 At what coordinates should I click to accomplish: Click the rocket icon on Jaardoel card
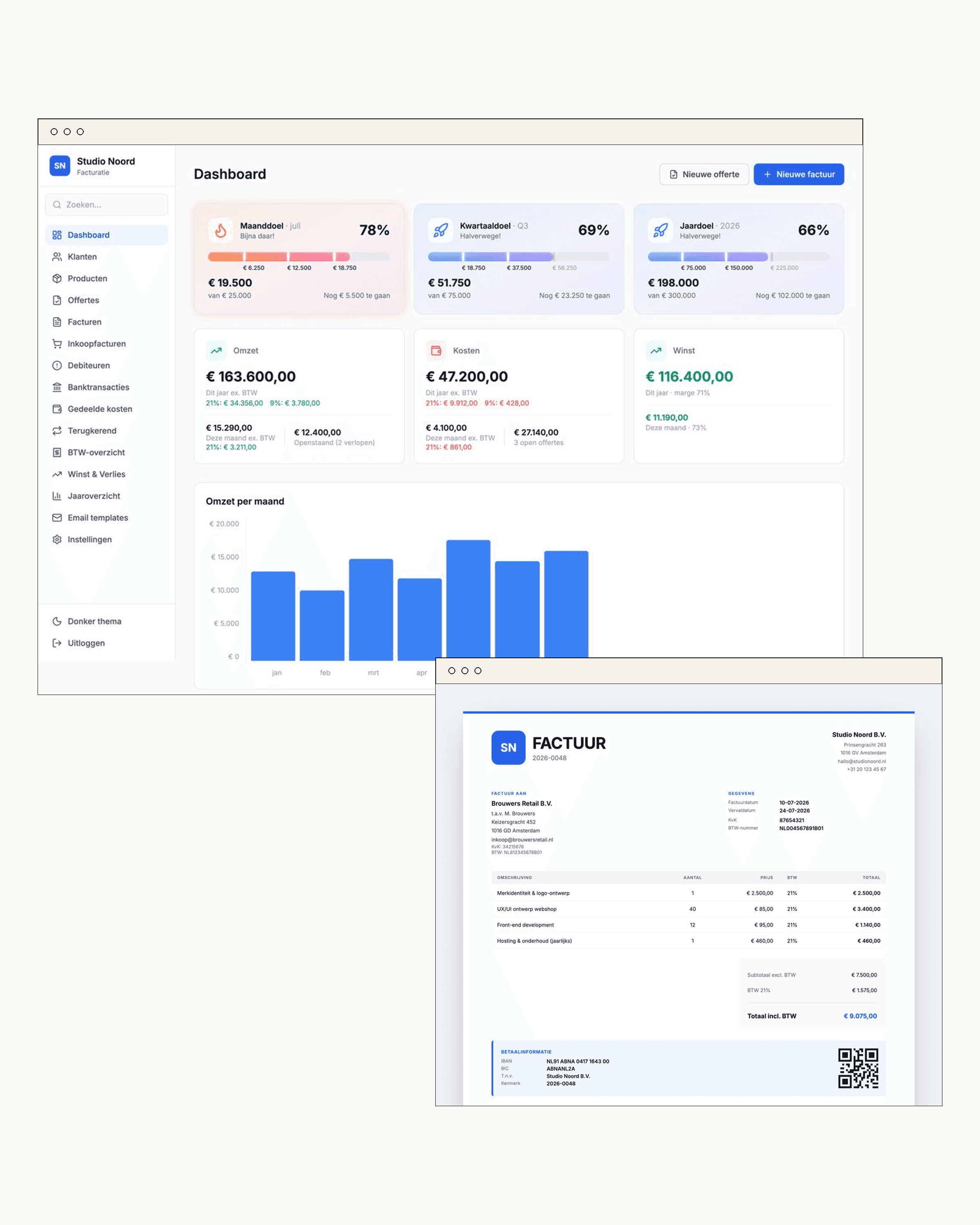click(x=660, y=230)
